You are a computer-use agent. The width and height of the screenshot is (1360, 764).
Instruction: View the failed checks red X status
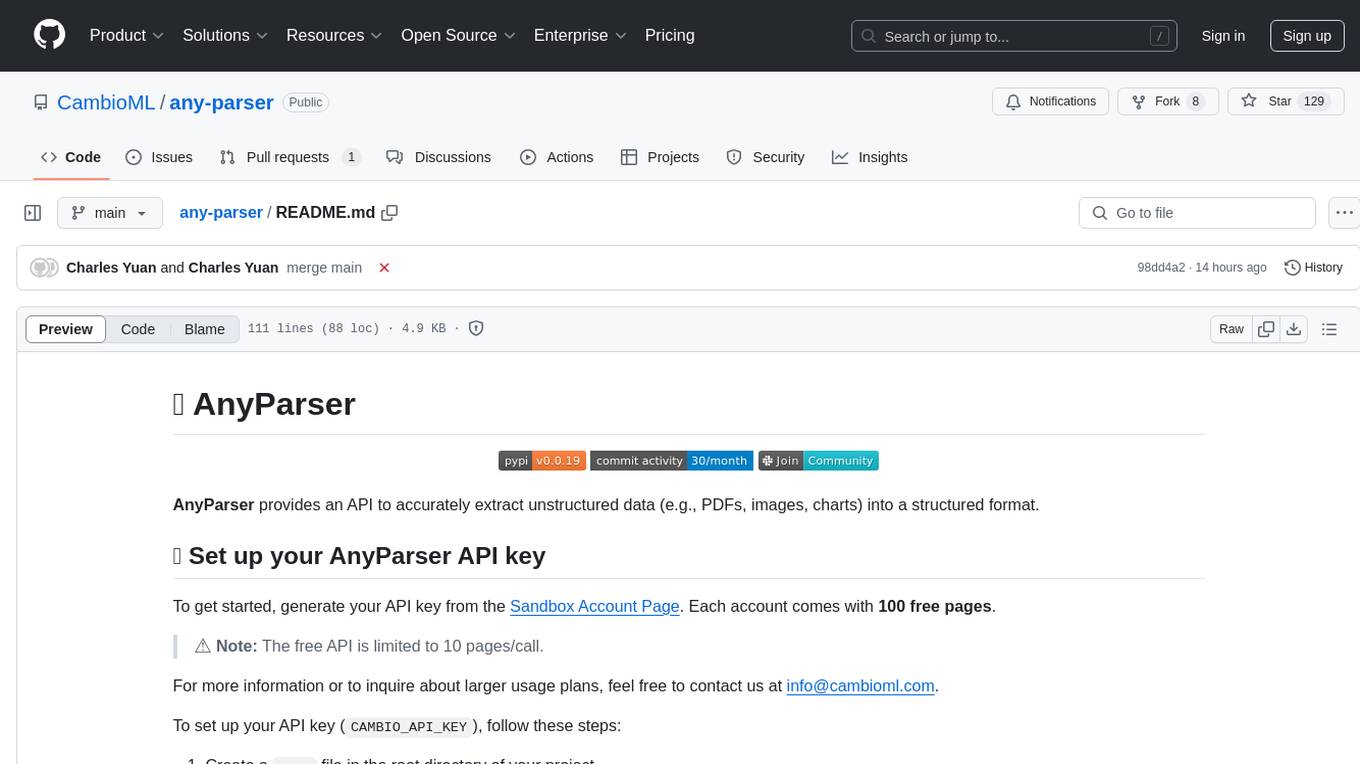pos(384,267)
